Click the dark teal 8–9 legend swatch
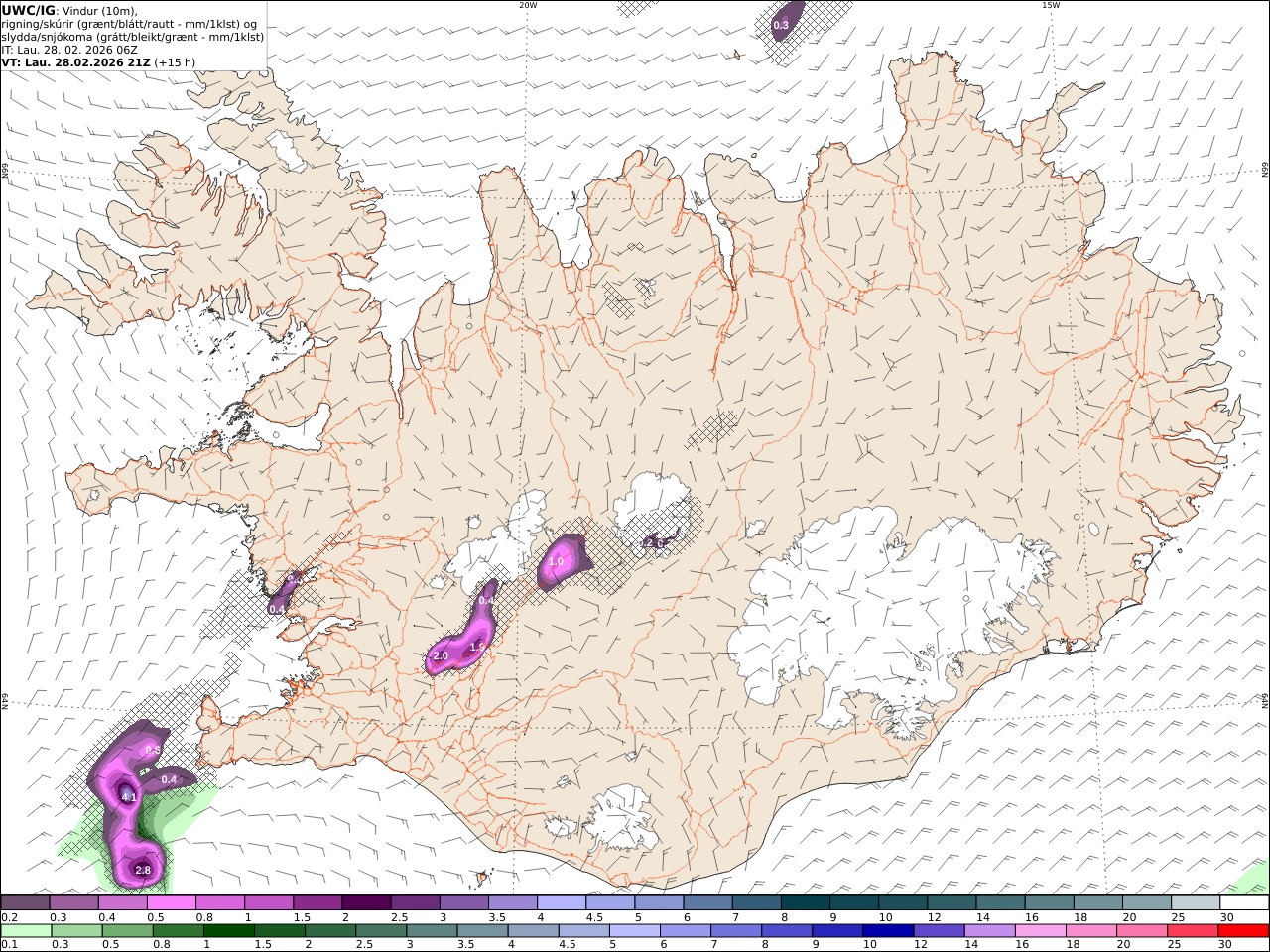Viewport: 1270px width, 952px height. [x=805, y=902]
